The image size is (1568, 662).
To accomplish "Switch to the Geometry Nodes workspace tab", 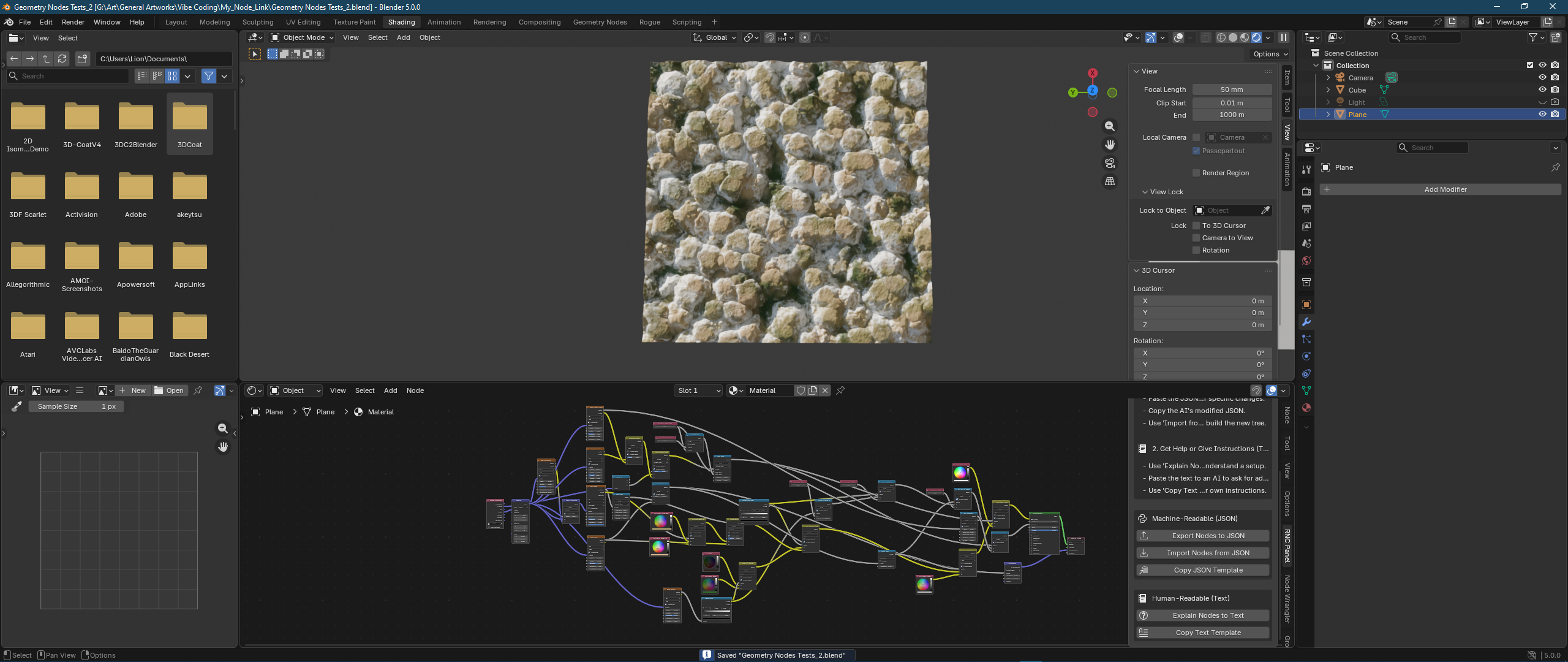I will tap(600, 22).
